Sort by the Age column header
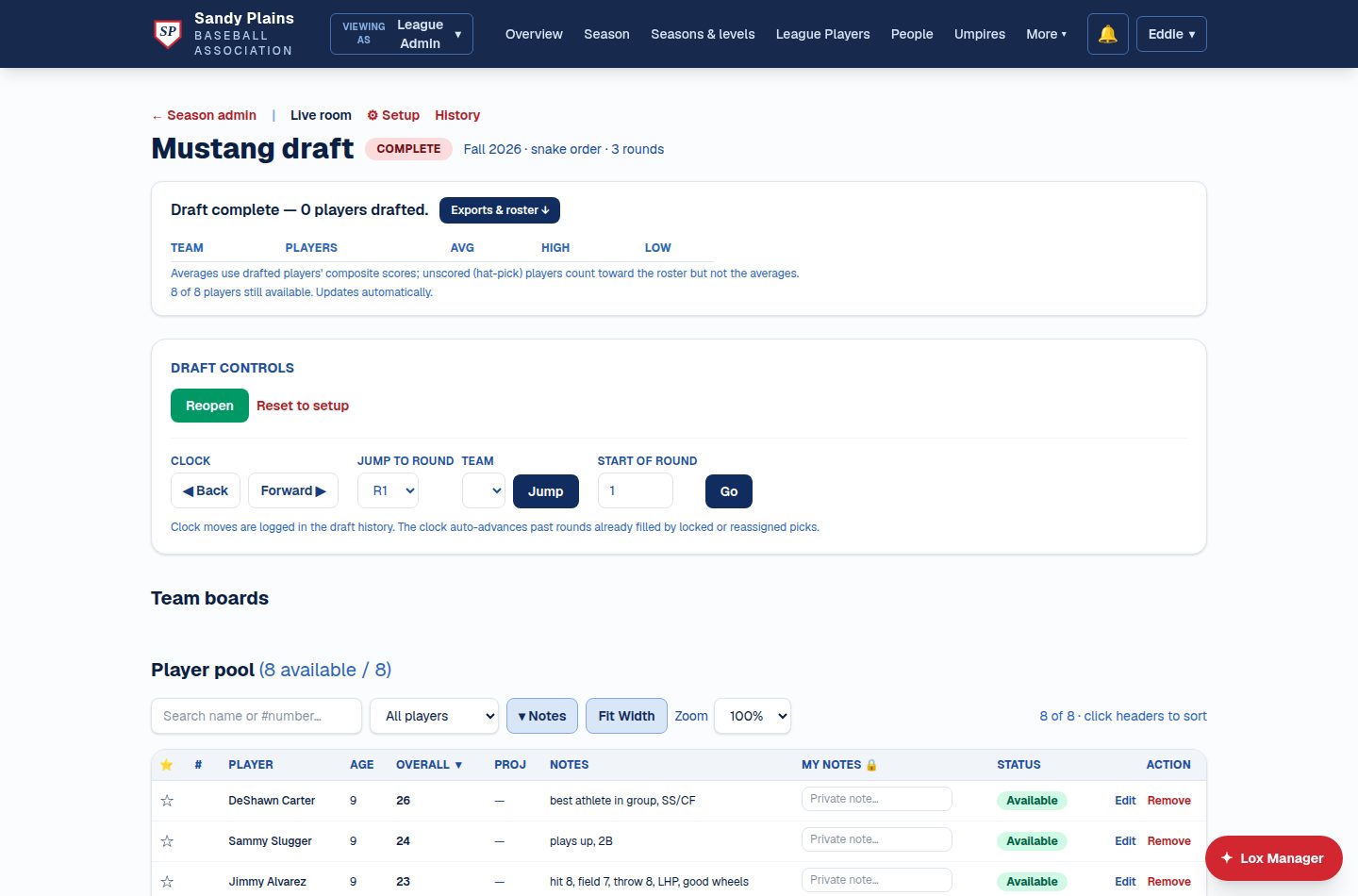1358x896 pixels. (x=362, y=765)
